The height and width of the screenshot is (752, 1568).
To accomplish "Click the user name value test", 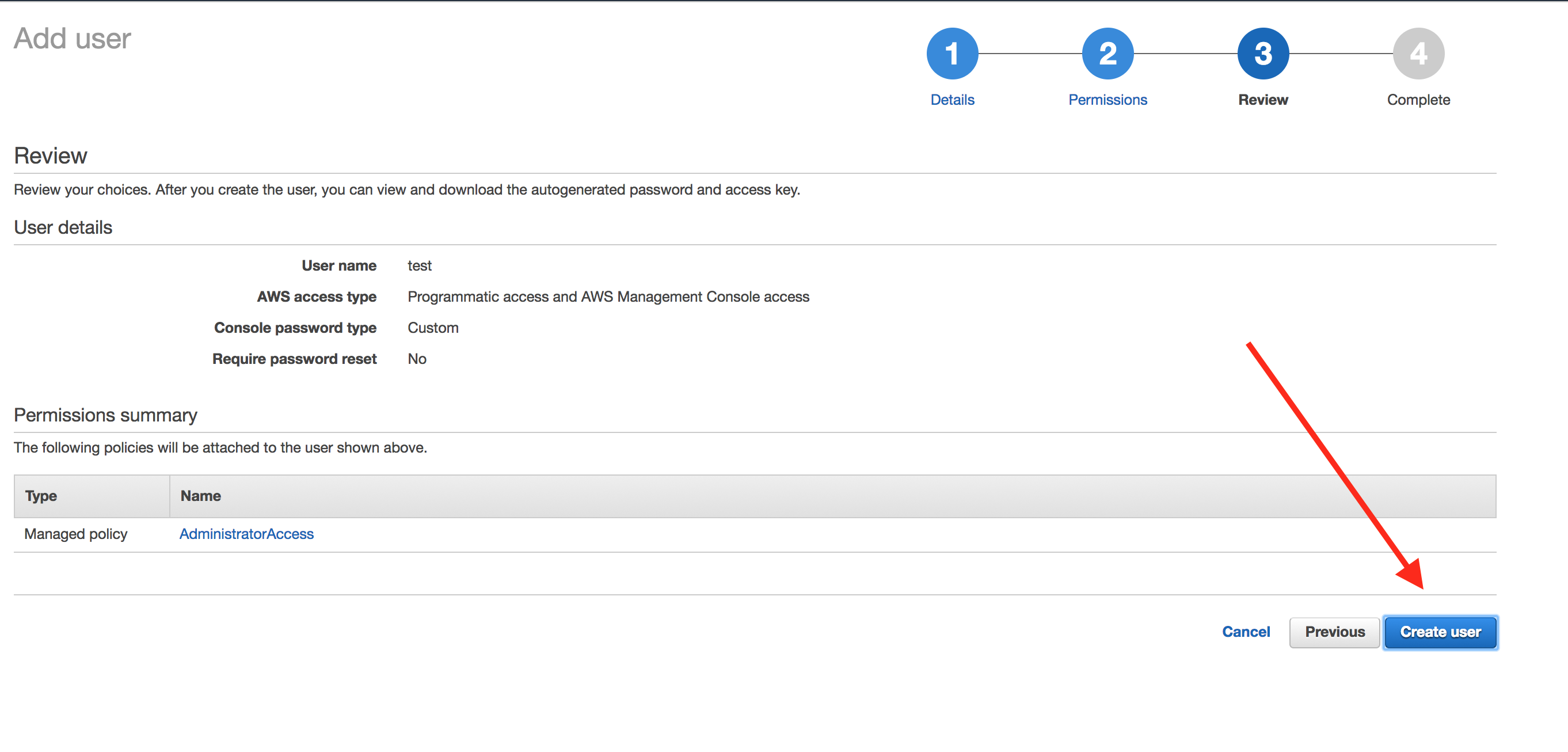I will [420, 265].
